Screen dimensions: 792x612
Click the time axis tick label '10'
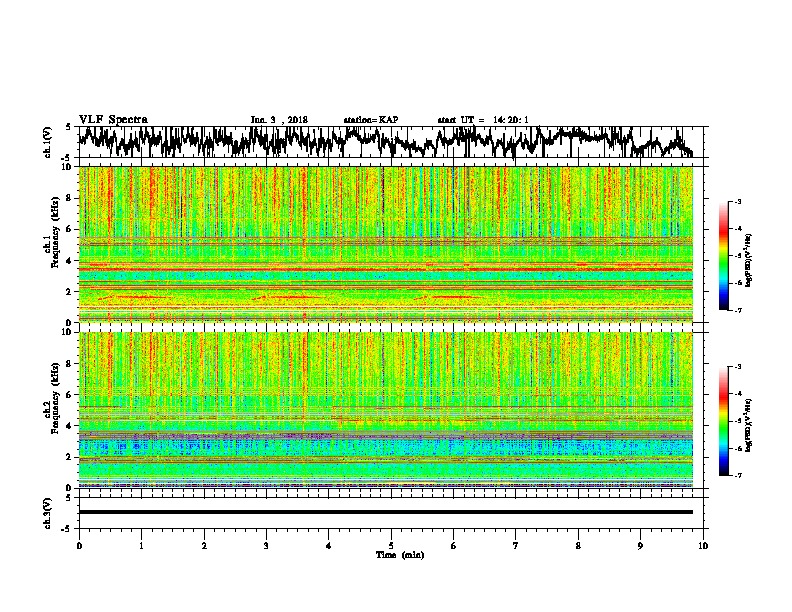coord(703,546)
